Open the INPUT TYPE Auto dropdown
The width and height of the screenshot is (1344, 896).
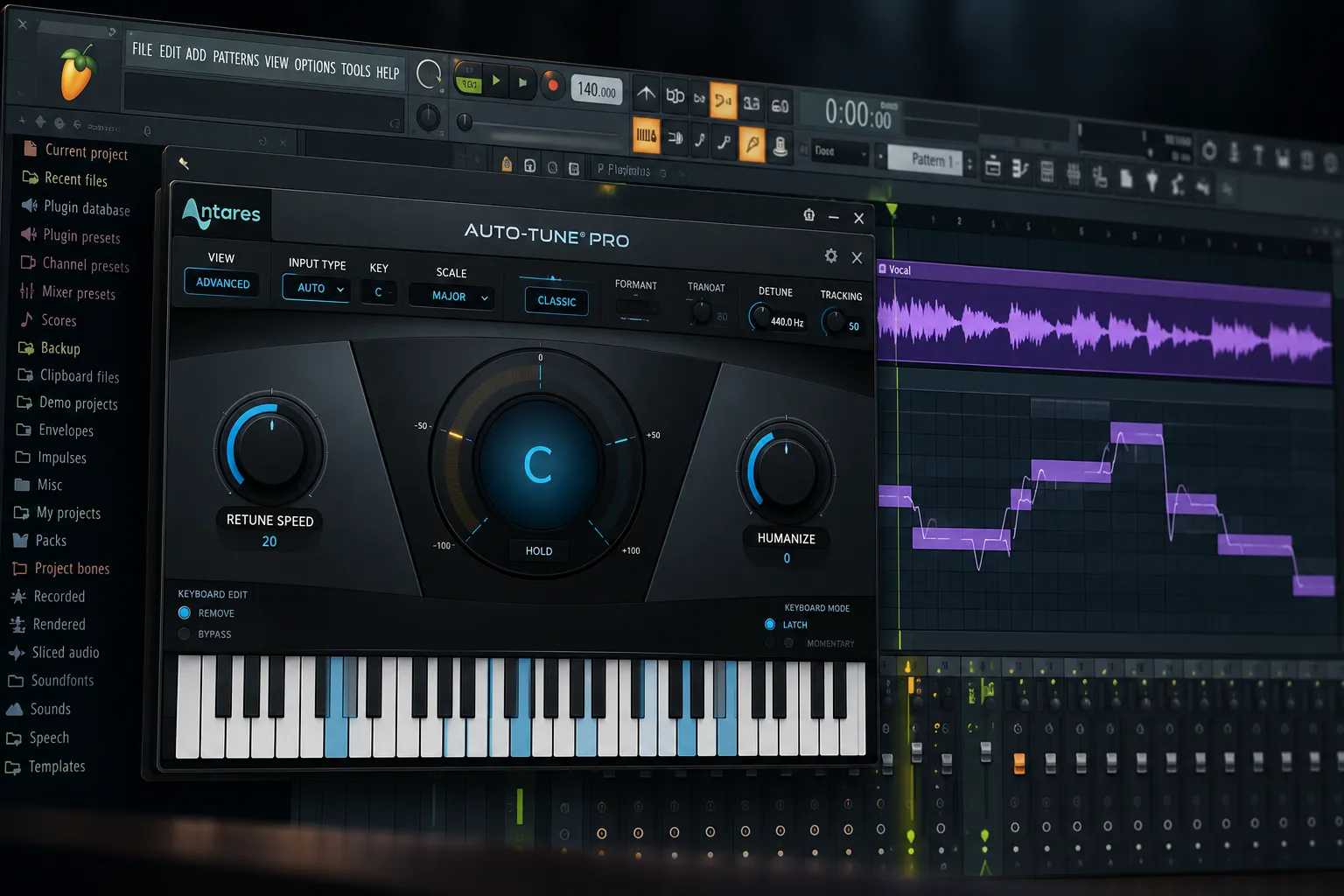coord(317,288)
